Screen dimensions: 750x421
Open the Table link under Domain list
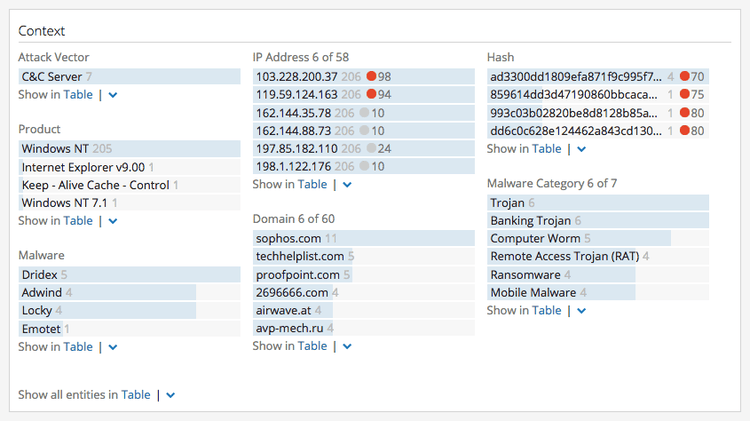click(312, 346)
